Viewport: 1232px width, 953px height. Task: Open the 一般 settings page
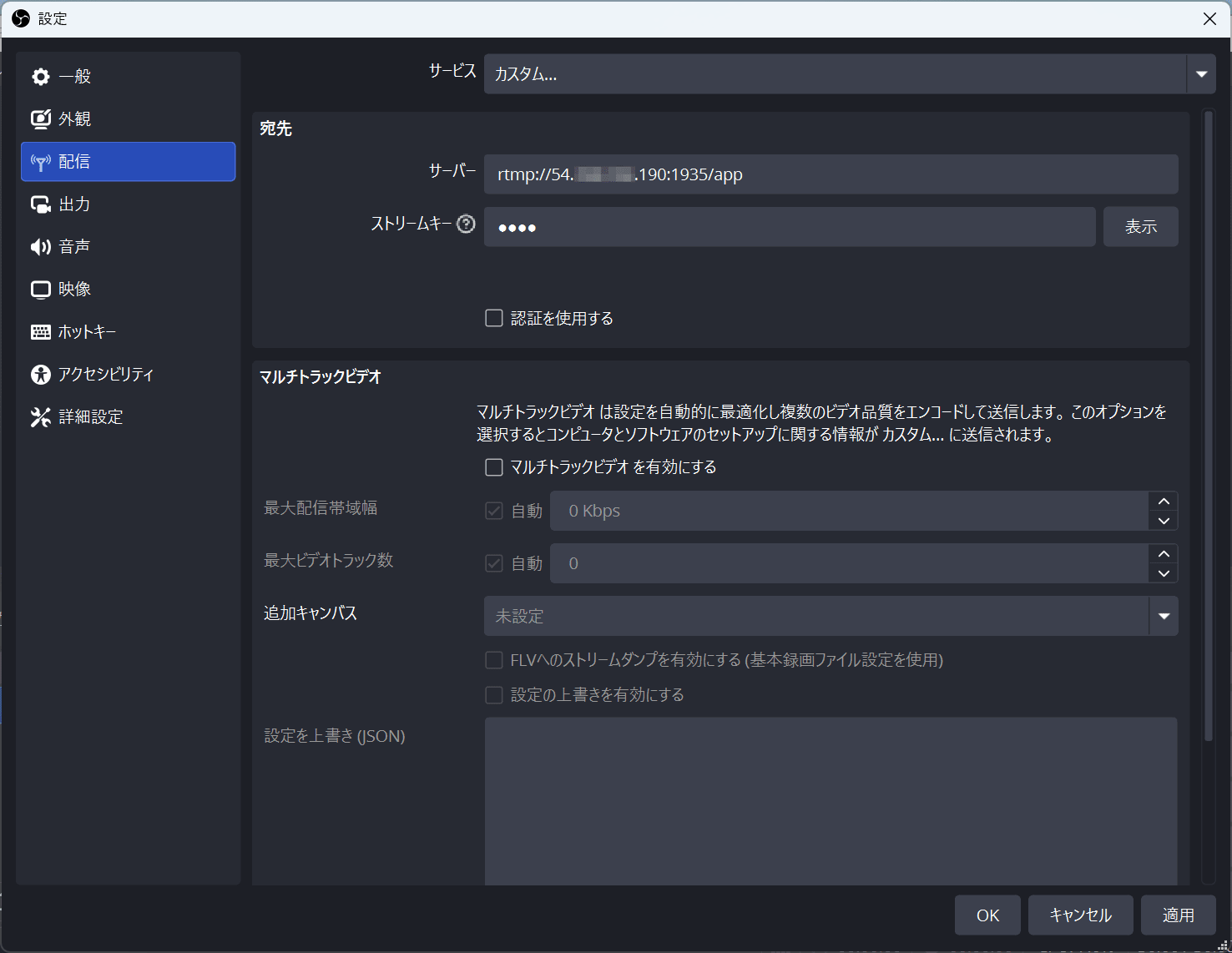point(129,77)
